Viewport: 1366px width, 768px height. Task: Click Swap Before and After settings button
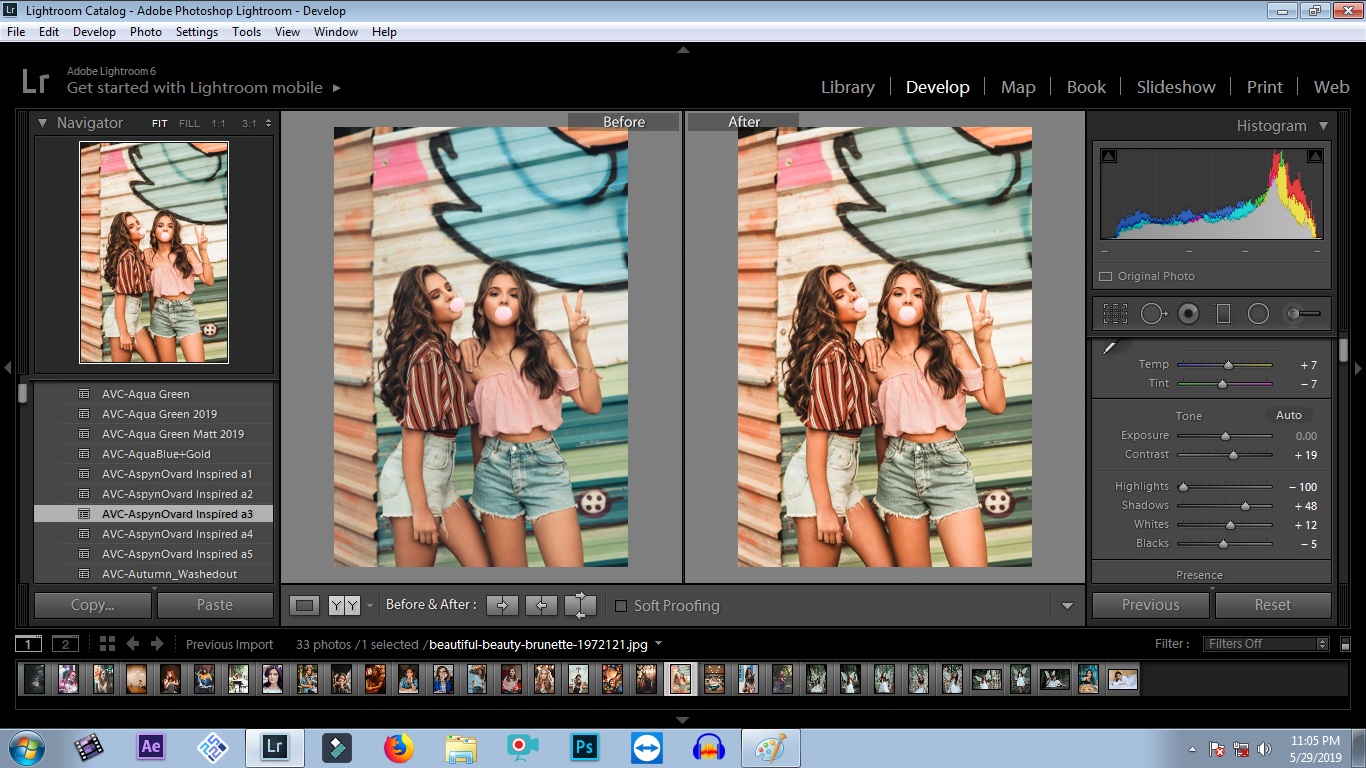pos(580,605)
